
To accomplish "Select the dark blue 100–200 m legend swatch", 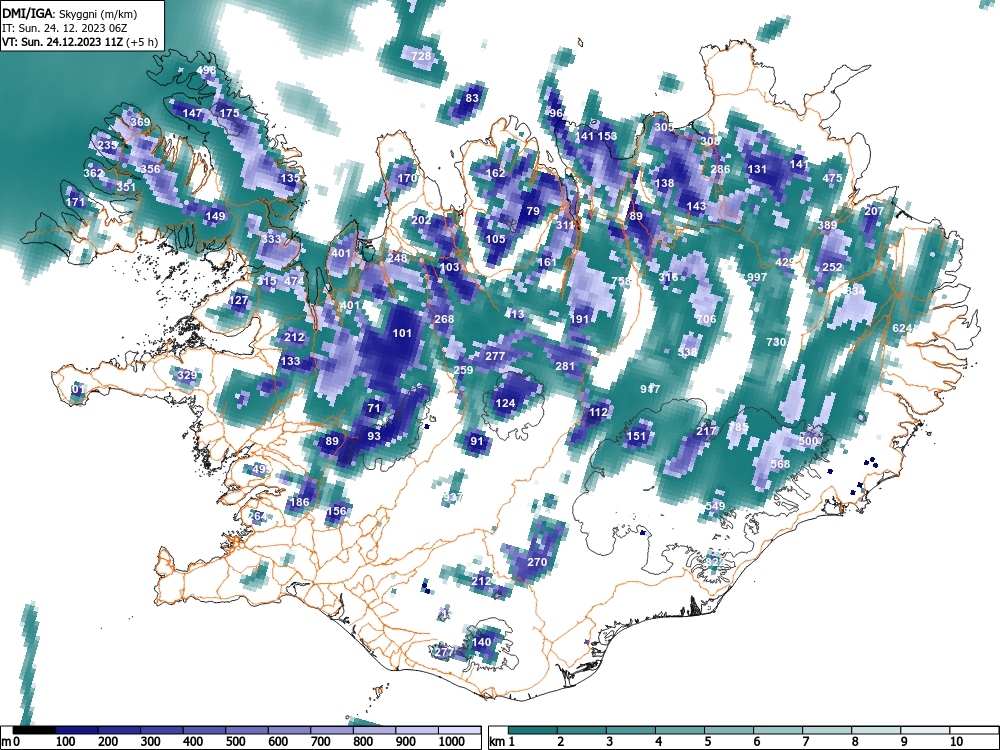I will click(77, 730).
